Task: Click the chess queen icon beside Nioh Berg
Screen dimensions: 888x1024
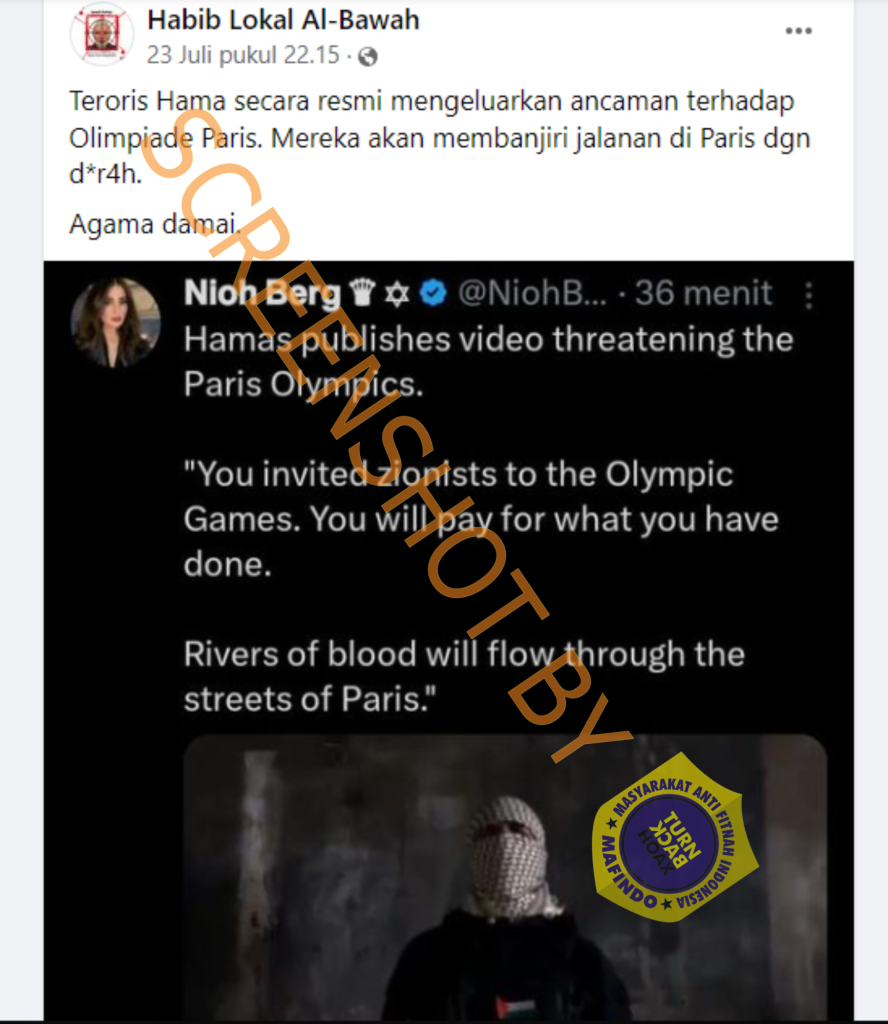Action: tap(363, 293)
